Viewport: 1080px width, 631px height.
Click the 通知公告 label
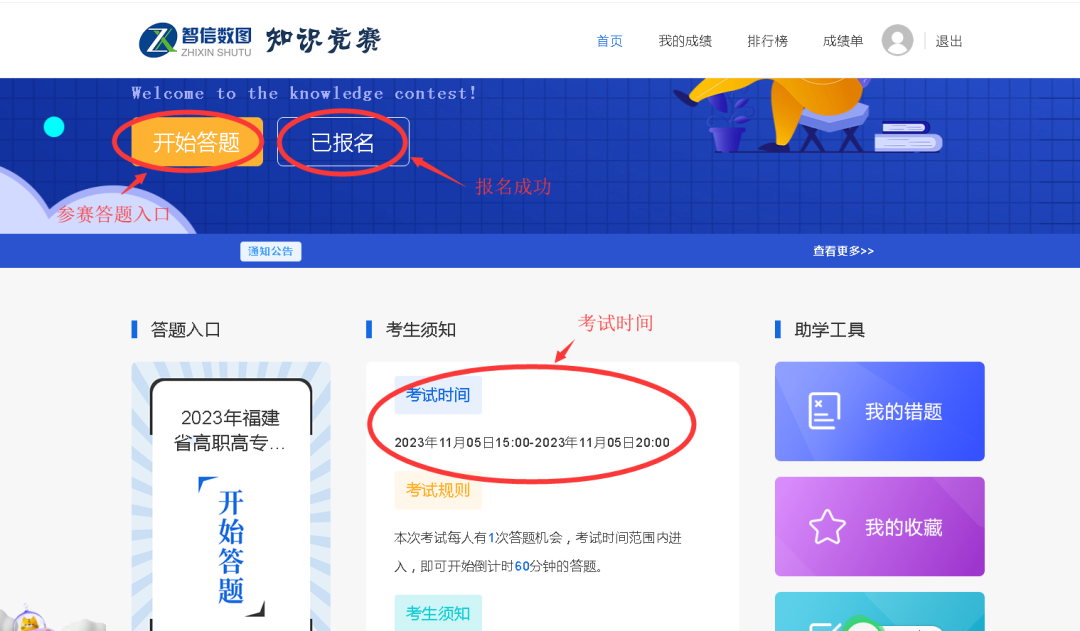click(x=271, y=251)
